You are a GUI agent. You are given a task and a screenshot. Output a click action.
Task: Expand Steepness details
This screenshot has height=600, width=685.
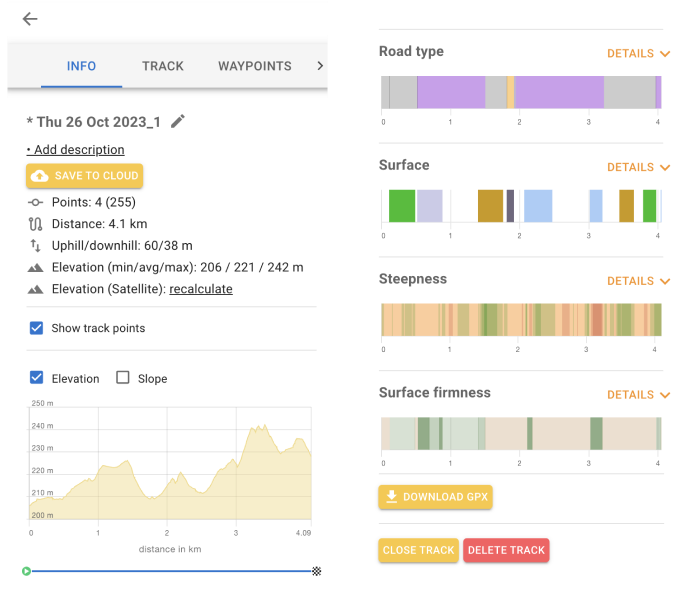[x=637, y=282]
